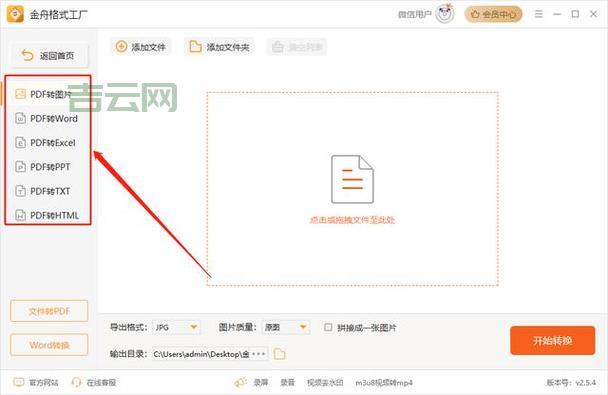Click the 微信用户 username label
Screen dimensions: 608x395
415,15
